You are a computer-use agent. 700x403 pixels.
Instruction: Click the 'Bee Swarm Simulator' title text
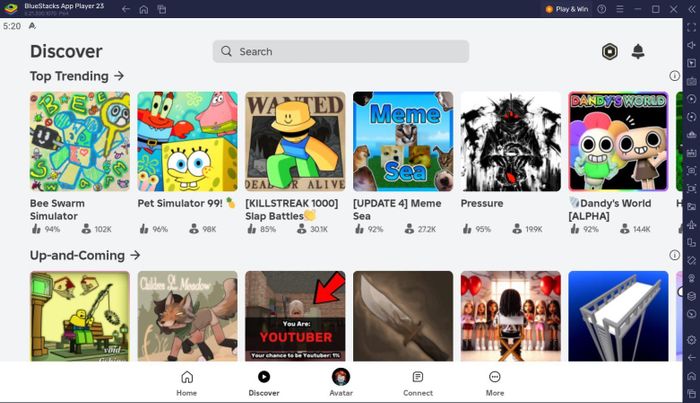coord(57,209)
